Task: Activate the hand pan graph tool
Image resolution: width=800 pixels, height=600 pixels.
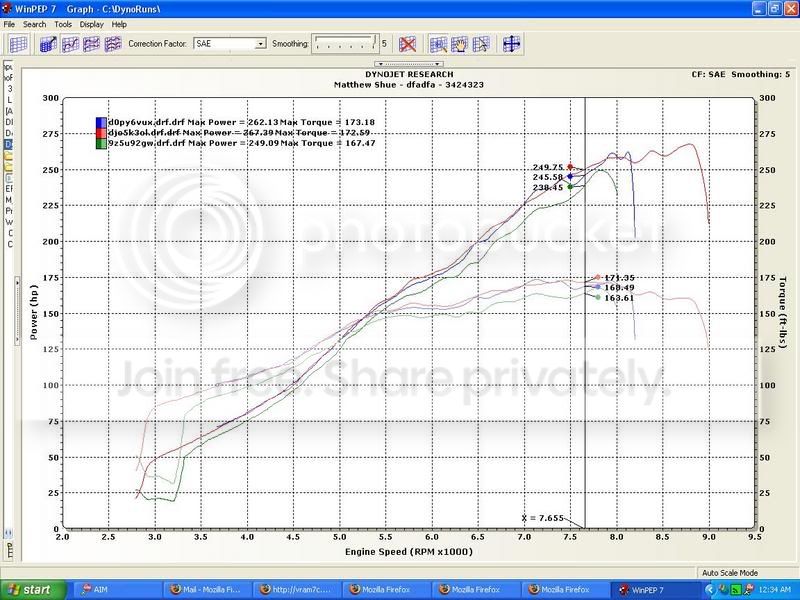Action: point(459,44)
